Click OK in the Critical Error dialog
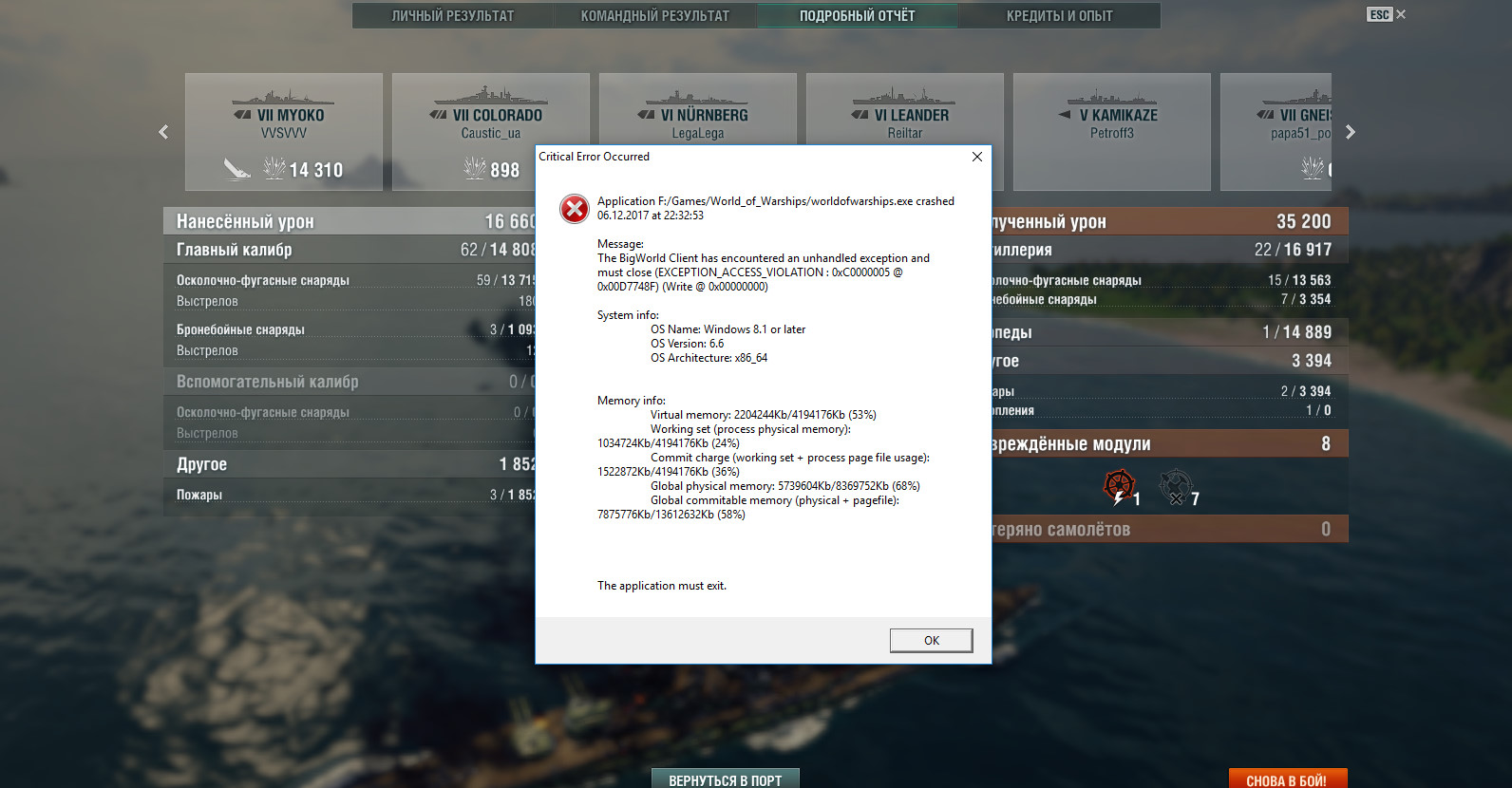This screenshot has height=788, width=1512. pyautogui.click(x=931, y=641)
